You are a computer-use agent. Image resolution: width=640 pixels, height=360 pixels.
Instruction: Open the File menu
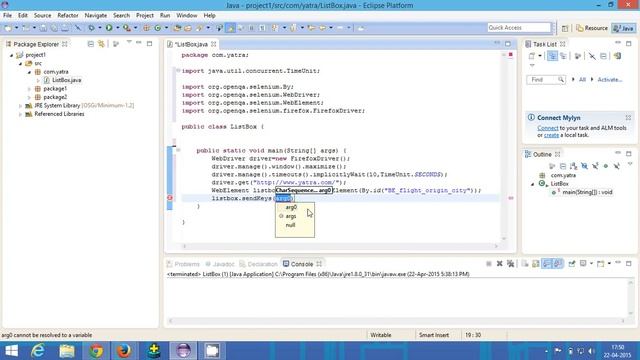[7, 16]
